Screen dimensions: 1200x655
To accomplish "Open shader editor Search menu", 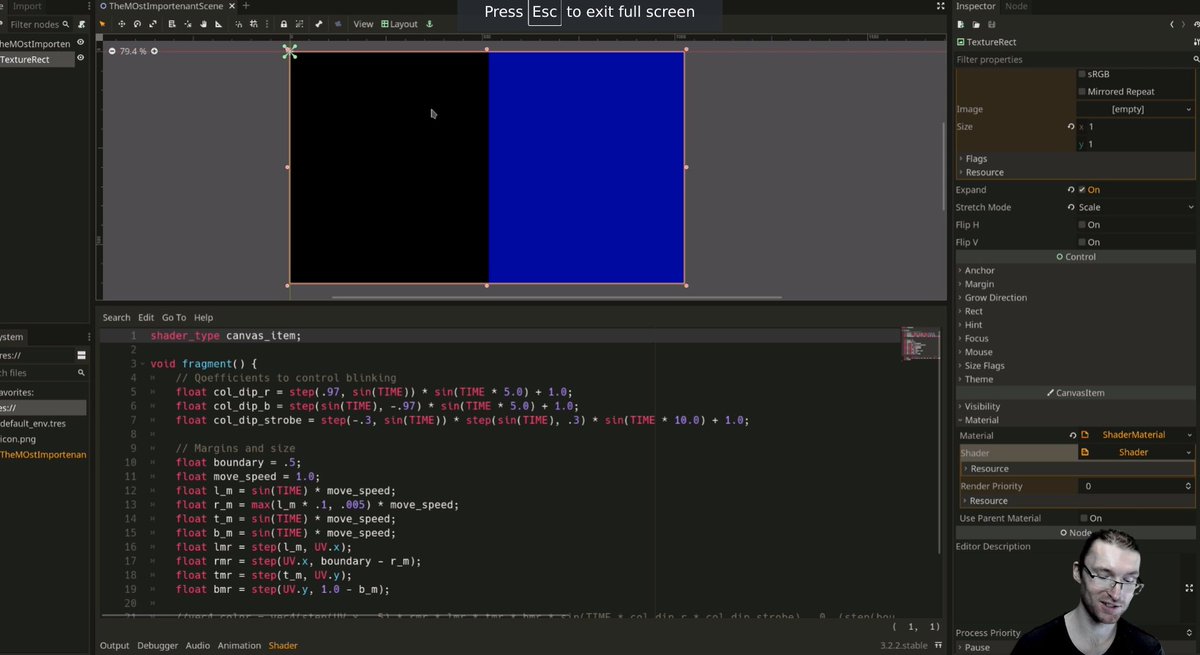I will click(x=116, y=317).
